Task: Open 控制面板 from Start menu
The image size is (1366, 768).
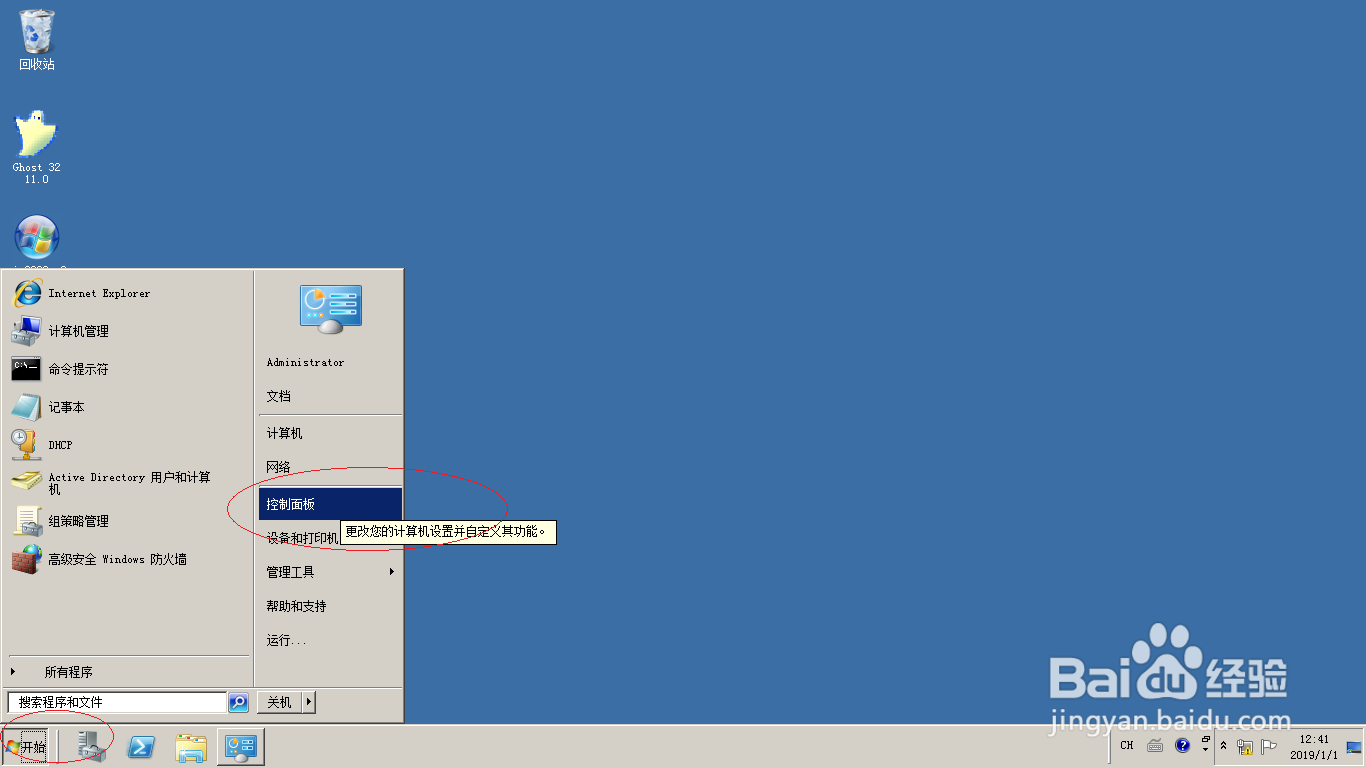Action: (330, 504)
